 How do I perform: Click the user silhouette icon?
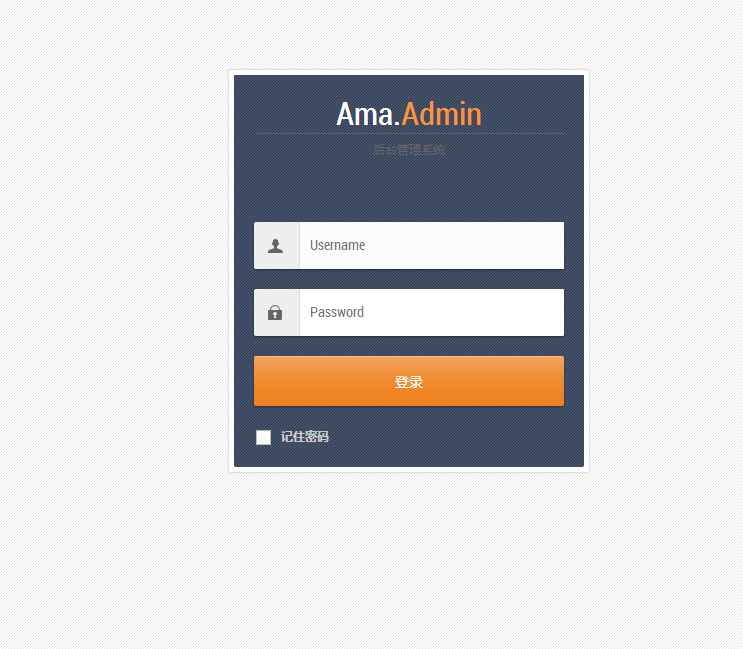pyautogui.click(x=275, y=246)
